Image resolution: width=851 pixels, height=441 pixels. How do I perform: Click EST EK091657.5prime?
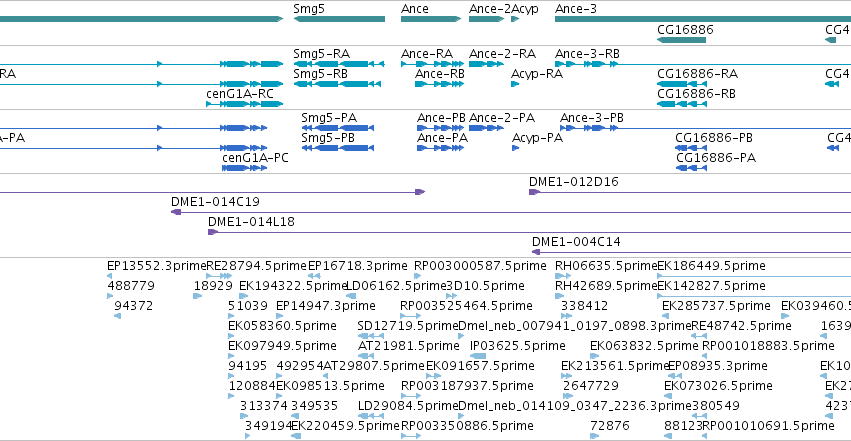click(x=480, y=366)
